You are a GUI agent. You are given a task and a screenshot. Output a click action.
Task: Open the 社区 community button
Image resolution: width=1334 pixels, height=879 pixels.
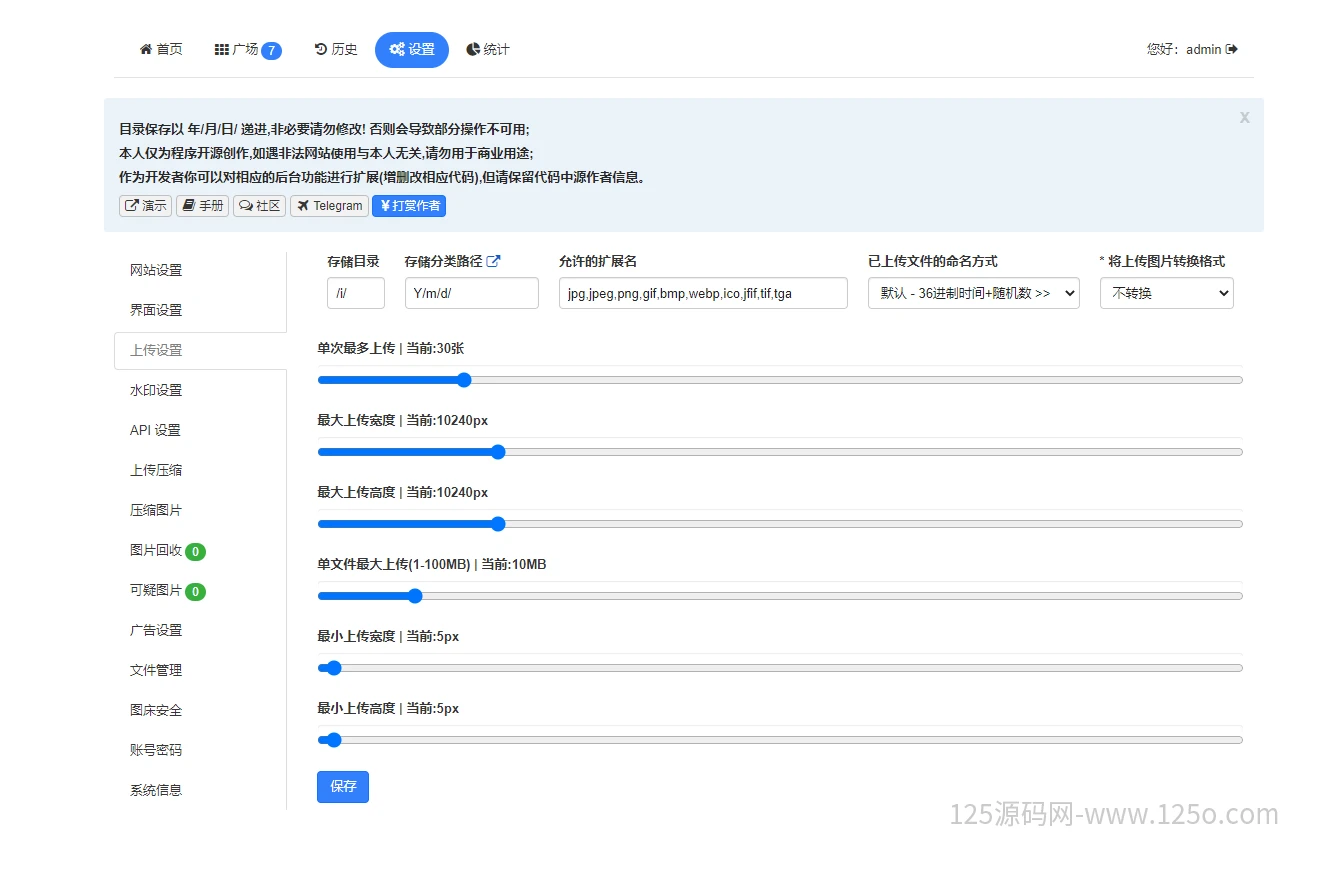tap(260, 206)
